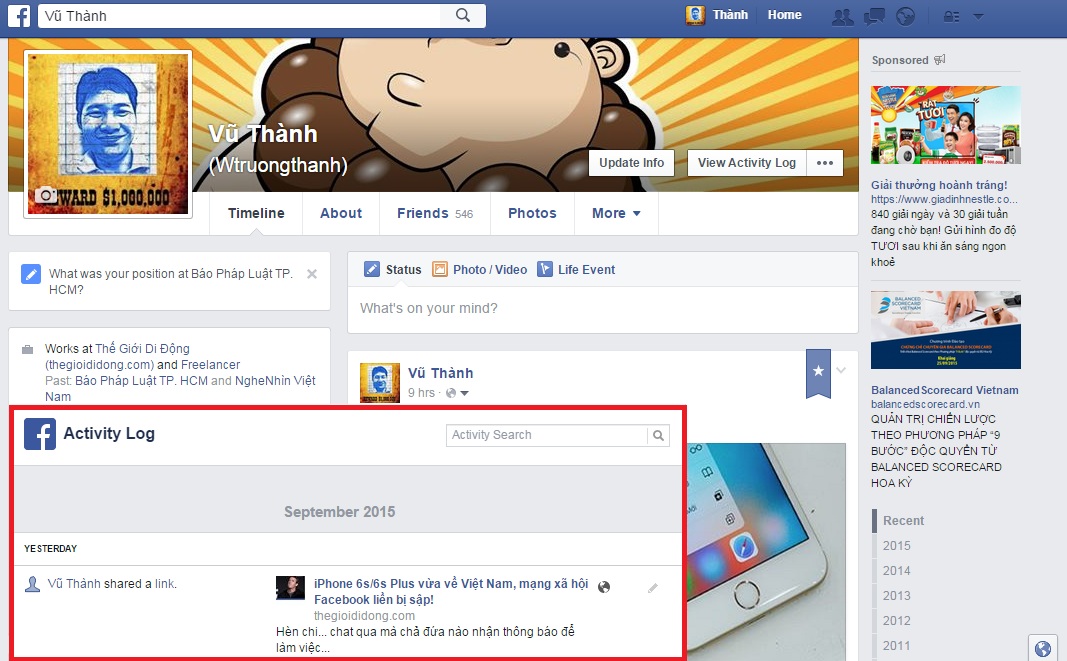Image resolution: width=1067 pixels, height=661 pixels.
Task: Click the magnifier icon in Activity Search box
Action: (x=659, y=436)
